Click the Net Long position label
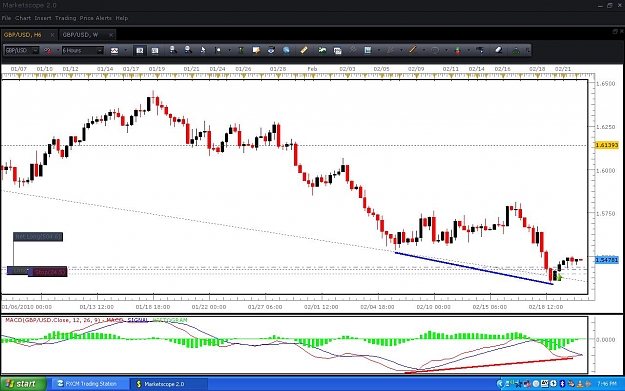This screenshot has width=625, height=391. [x=38, y=237]
